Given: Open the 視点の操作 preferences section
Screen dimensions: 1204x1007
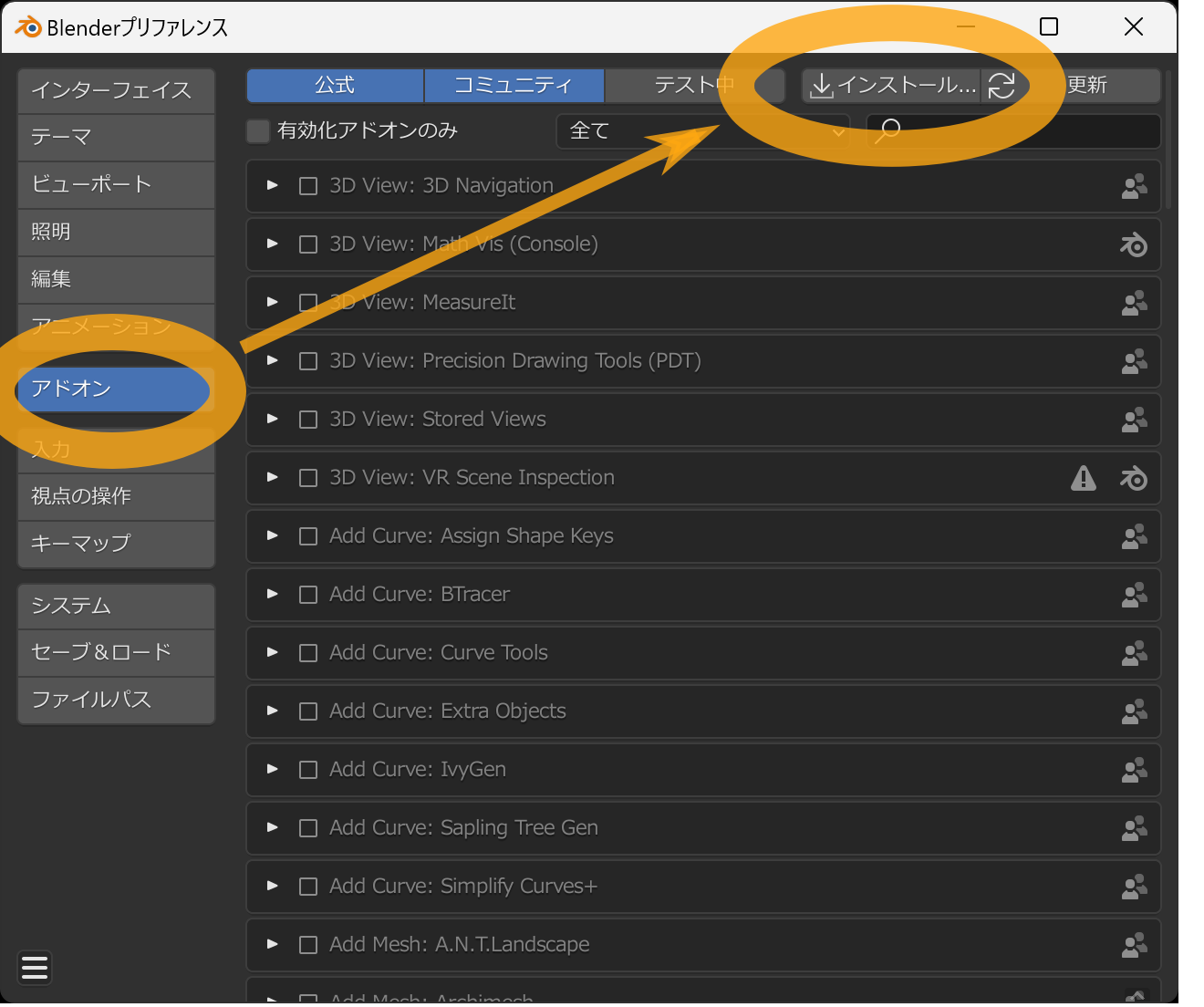Looking at the screenshot, I should coord(116,496).
